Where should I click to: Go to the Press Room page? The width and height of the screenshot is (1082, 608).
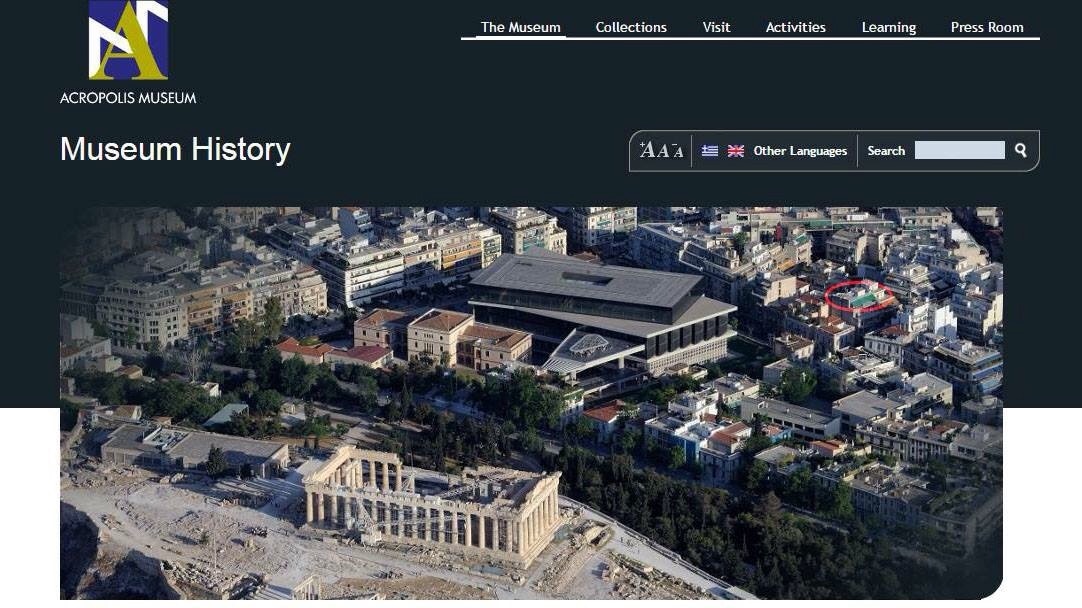tap(987, 27)
